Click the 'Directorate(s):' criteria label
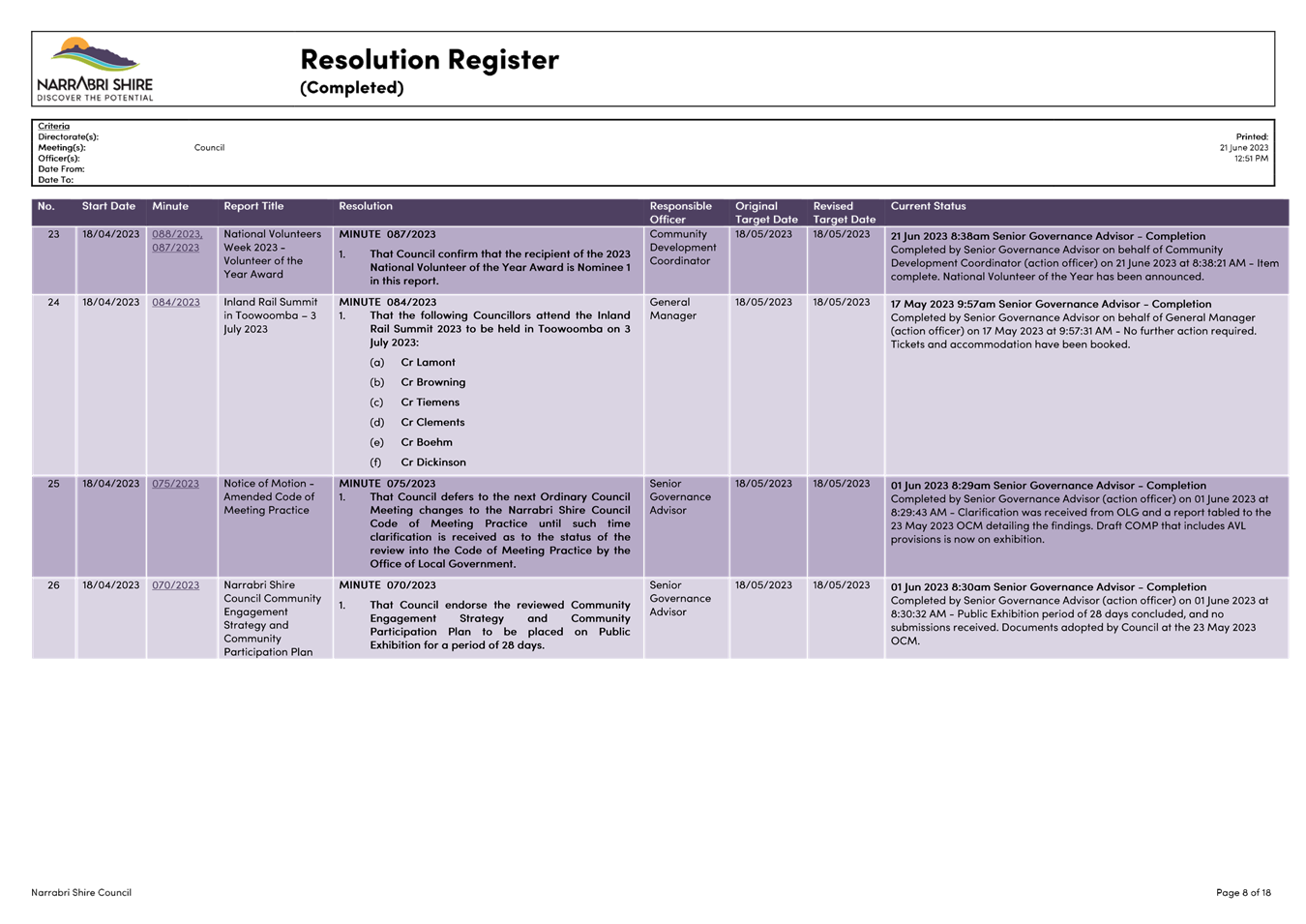 [x=68, y=136]
